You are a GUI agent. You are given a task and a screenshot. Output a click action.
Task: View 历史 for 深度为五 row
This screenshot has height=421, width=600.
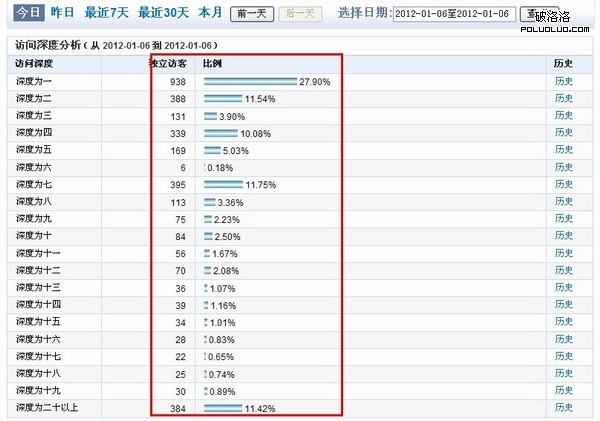click(563, 150)
